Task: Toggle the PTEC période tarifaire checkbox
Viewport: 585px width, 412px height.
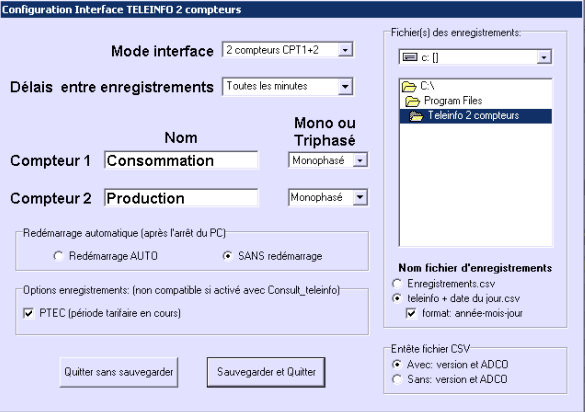Action: click(29, 313)
